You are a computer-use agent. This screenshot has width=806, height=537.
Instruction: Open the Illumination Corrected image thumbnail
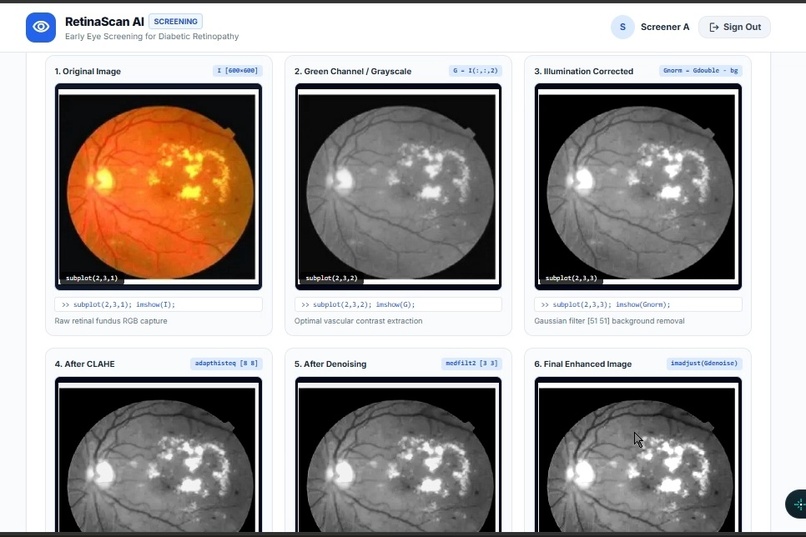[638, 187]
